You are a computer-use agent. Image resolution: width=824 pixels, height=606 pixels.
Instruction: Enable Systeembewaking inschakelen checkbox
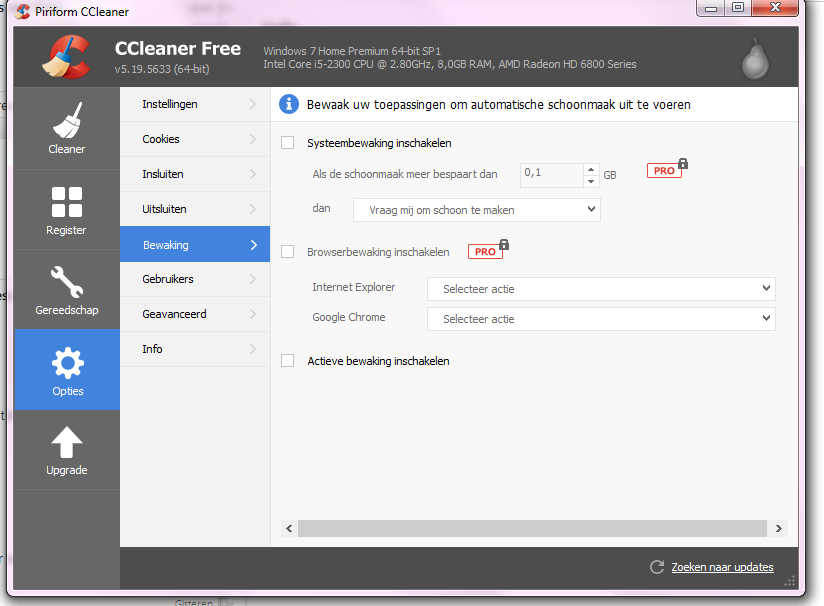(x=288, y=143)
